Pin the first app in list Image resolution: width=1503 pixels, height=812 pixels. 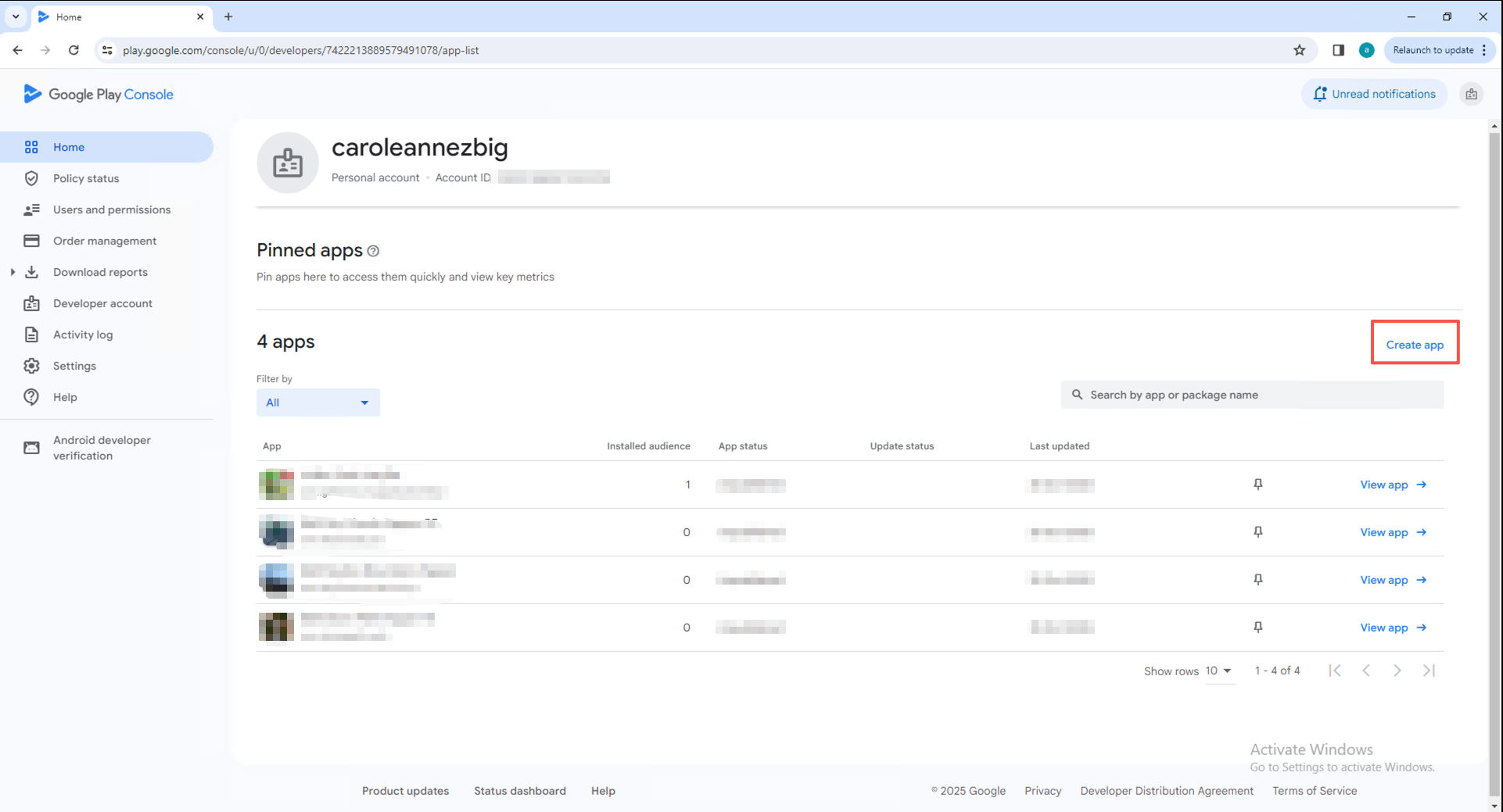click(x=1257, y=485)
